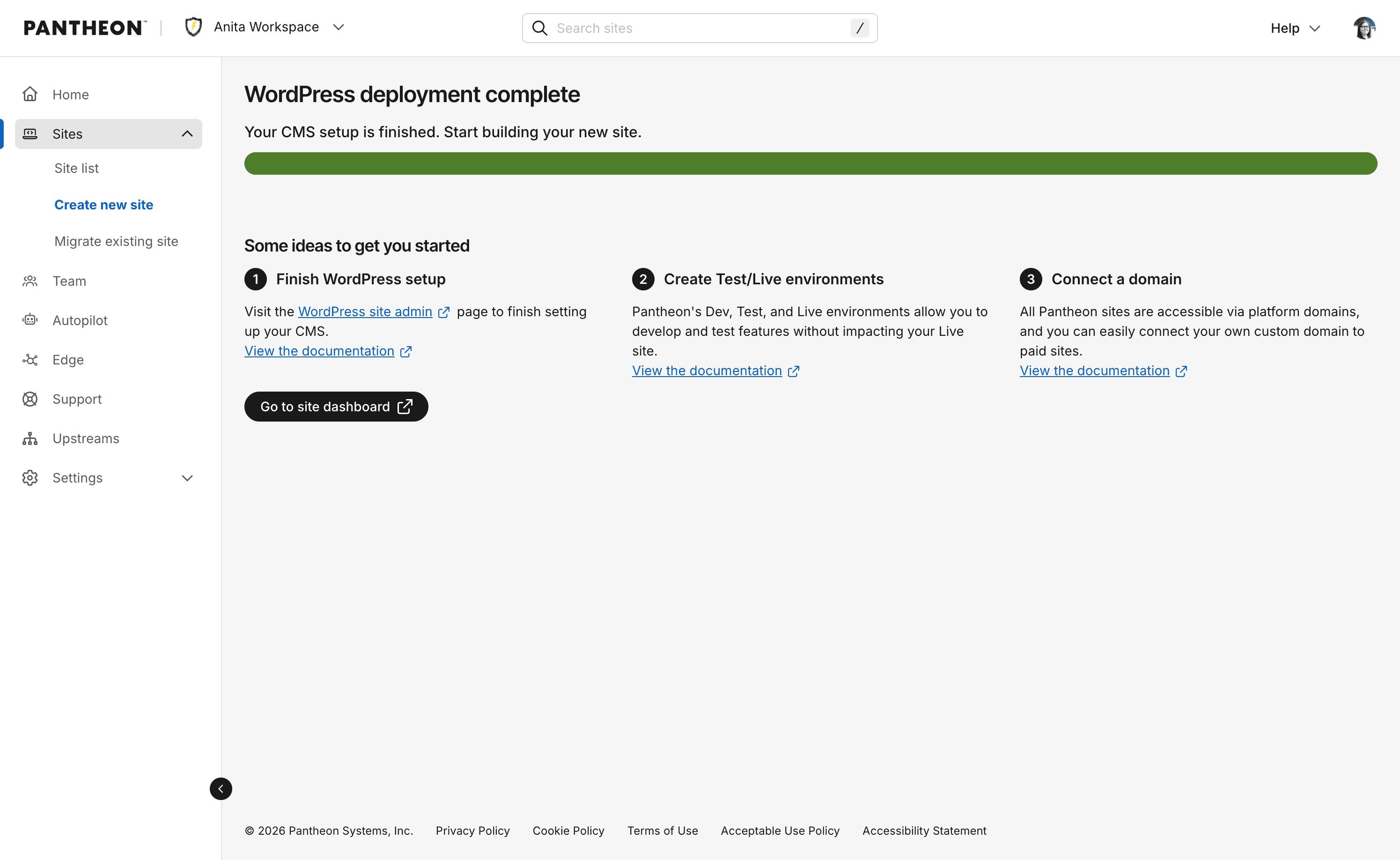Collapse the Sites submenu chevron
Screen dimensions: 1400x860
point(187,133)
